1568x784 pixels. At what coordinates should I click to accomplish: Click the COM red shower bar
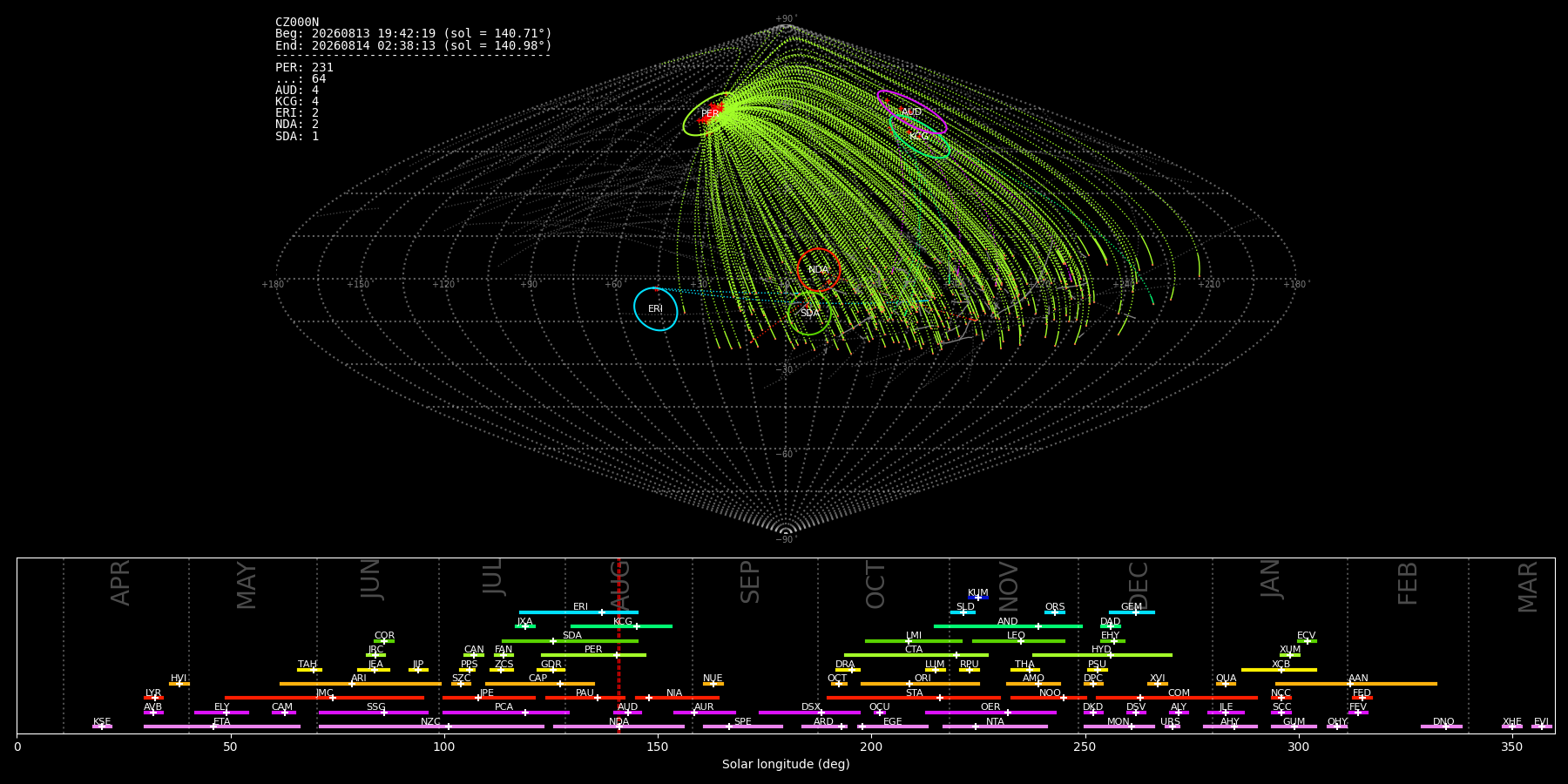[x=1178, y=698]
